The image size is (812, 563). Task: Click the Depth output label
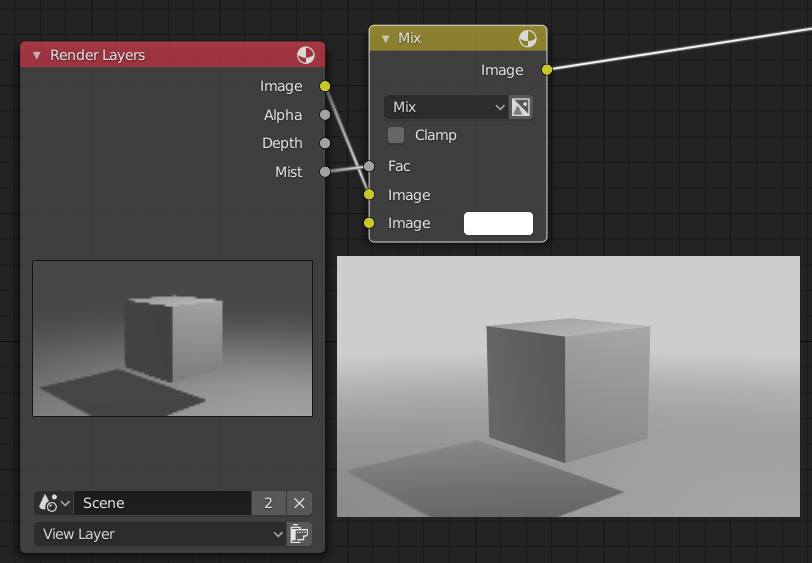pos(282,143)
